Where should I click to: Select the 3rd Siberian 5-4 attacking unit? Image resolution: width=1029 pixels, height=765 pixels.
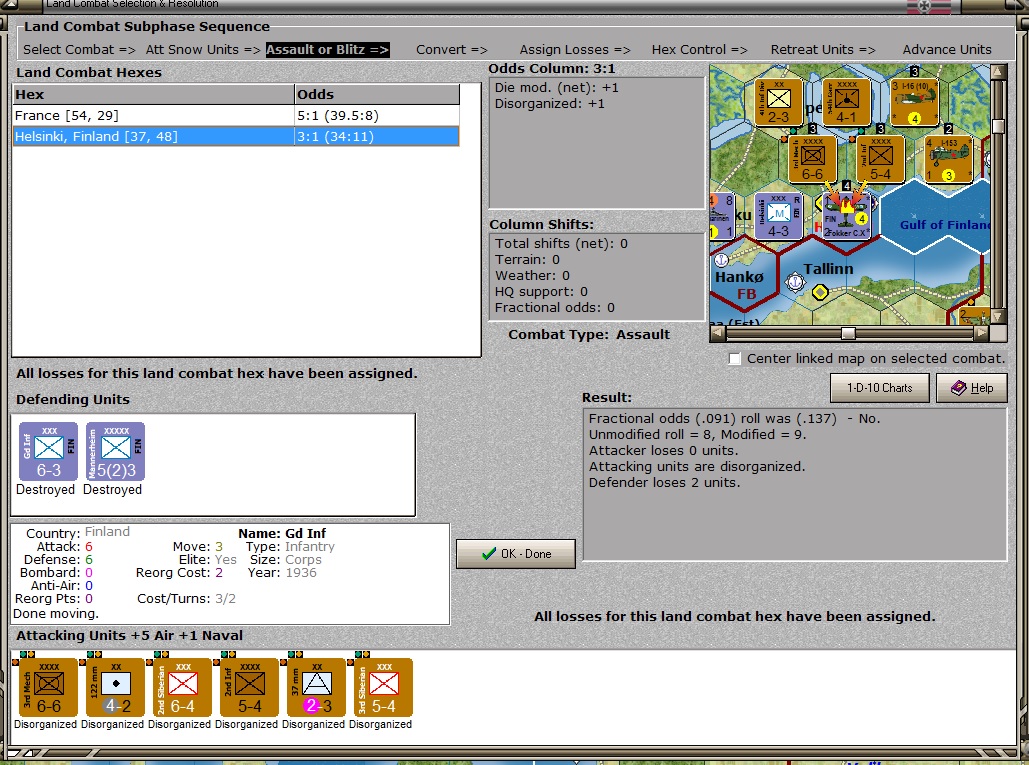[383, 688]
